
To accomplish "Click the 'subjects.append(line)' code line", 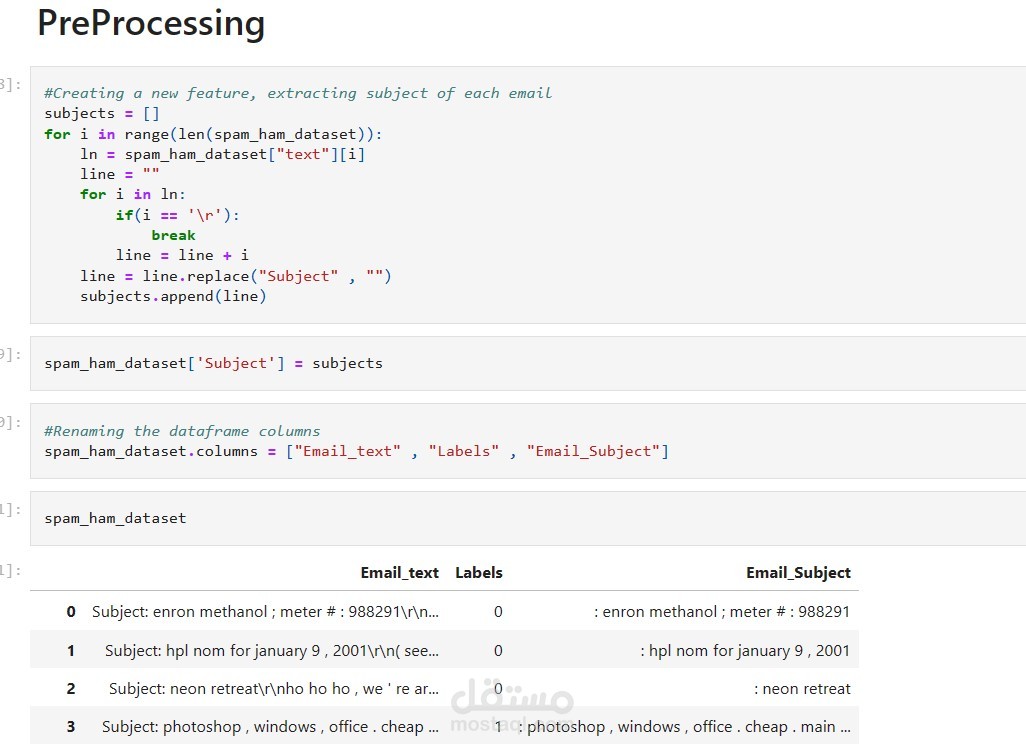I will (x=174, y=296).
